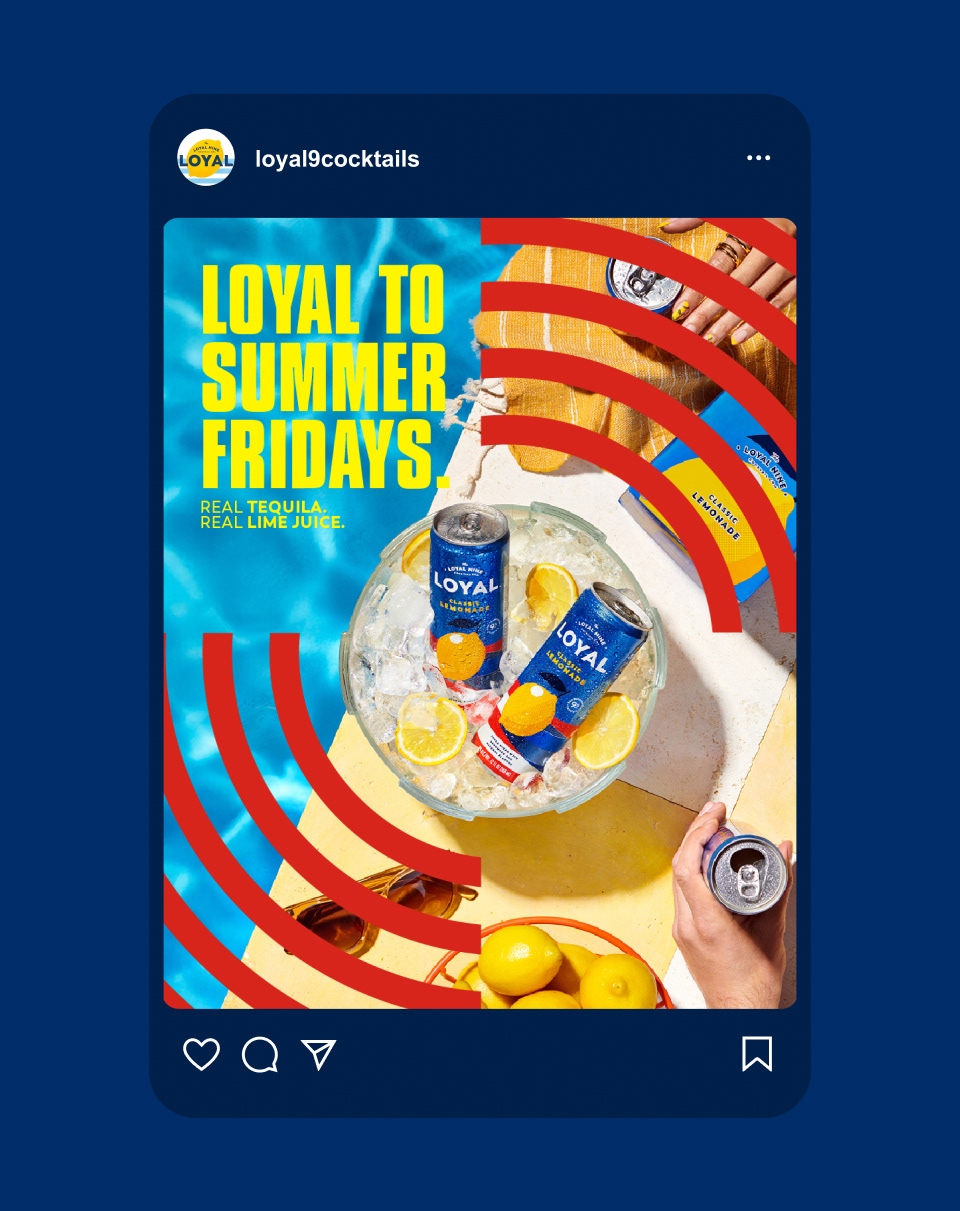This screenshot has height=1211, width=960.
Task: Share the post using the paper plane icon
Action: [x=319, y=1054]
